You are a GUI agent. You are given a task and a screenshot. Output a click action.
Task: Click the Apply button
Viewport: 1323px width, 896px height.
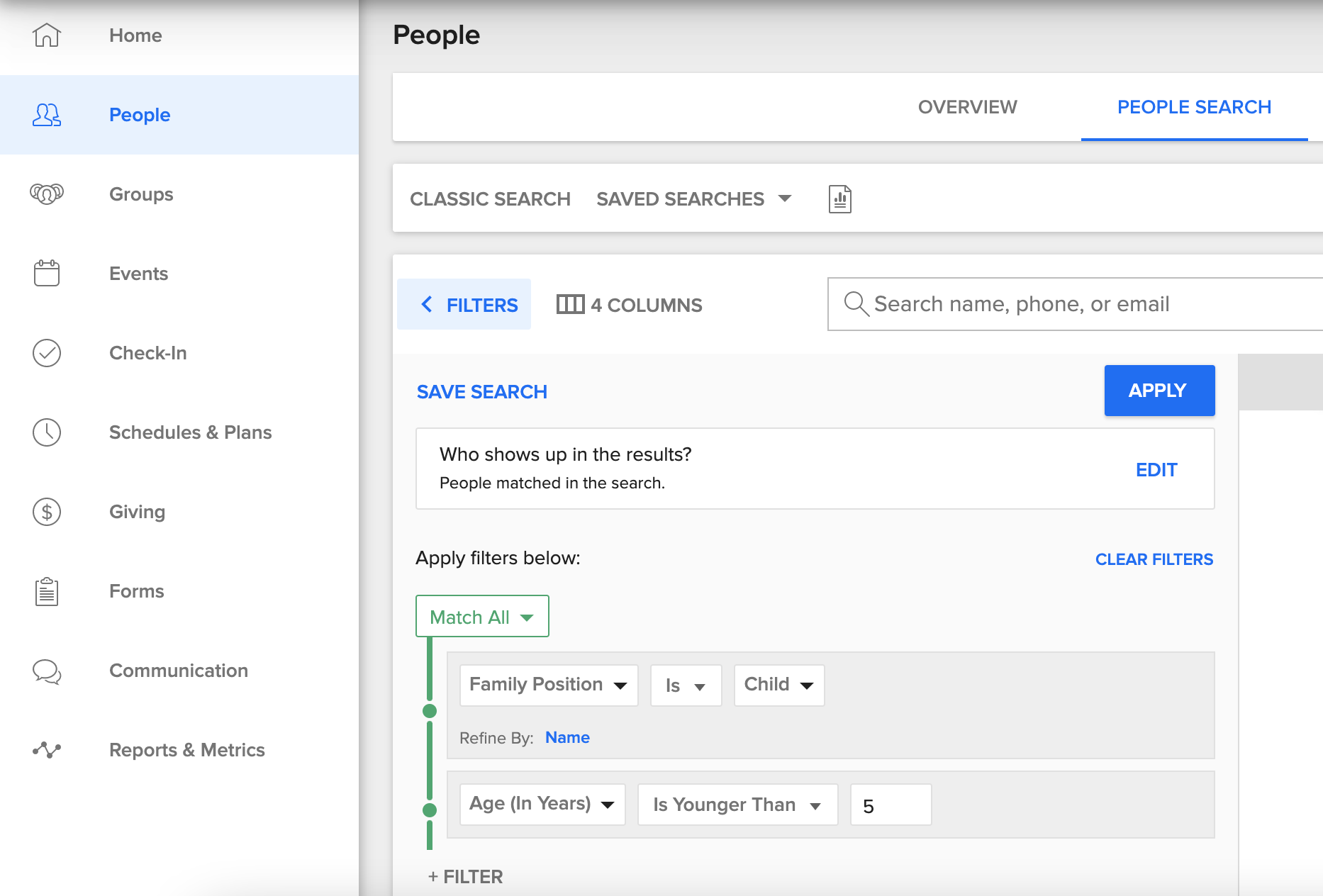1159,390
